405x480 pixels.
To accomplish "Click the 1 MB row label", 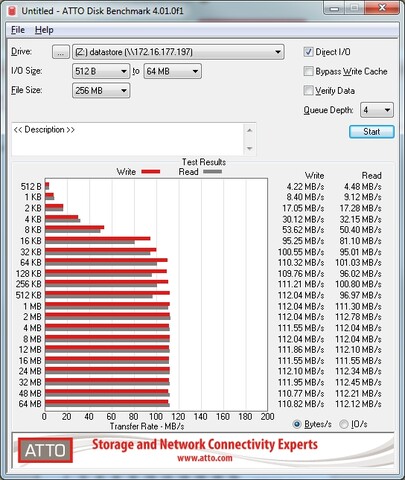I will [x=32, y=306].
